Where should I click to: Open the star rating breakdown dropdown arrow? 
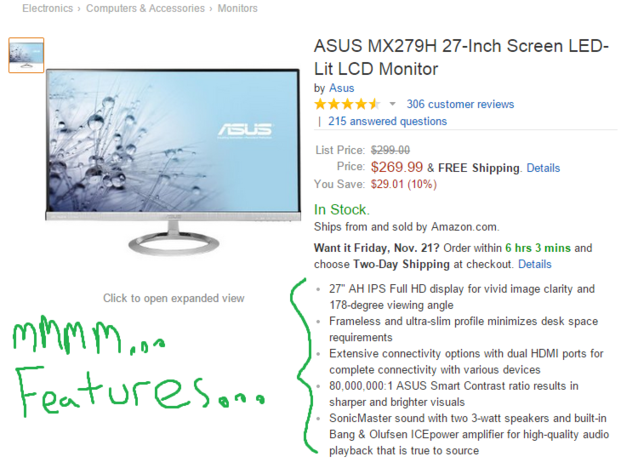point(392,104)
